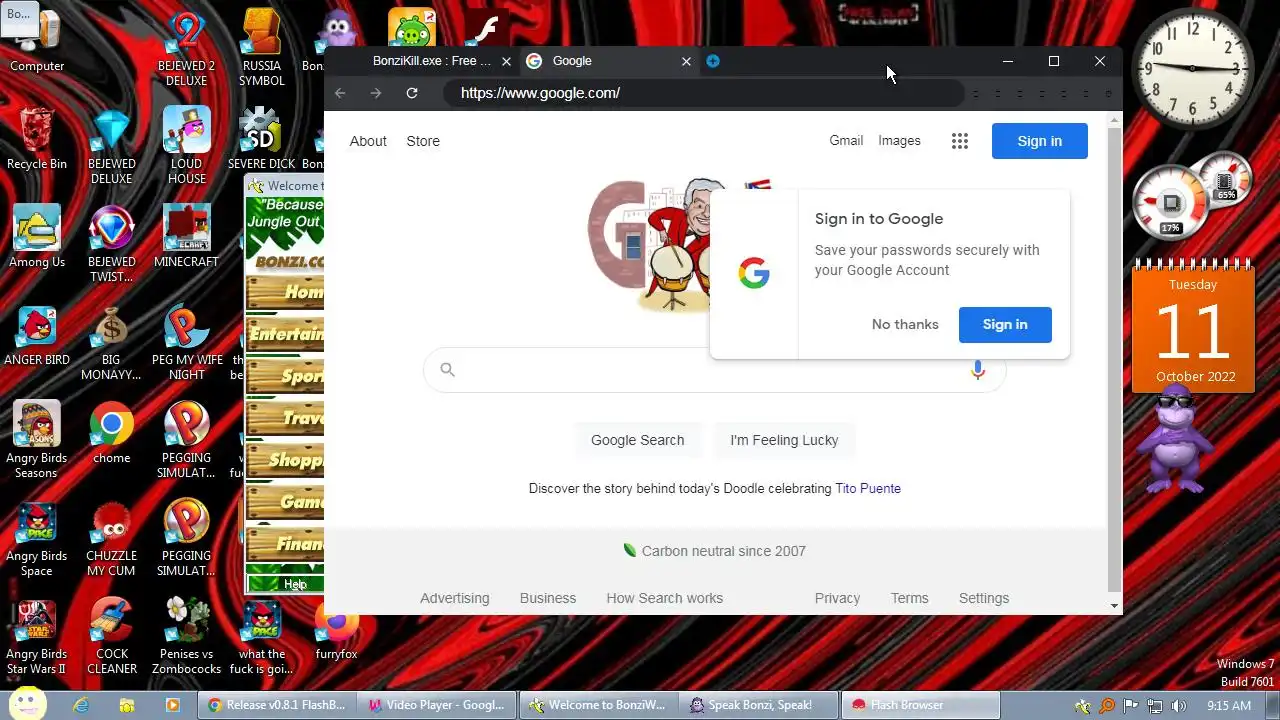Click the page vertical scrollbar
The width and height of the screenshot is (1280, 720).
(1115, 358)
